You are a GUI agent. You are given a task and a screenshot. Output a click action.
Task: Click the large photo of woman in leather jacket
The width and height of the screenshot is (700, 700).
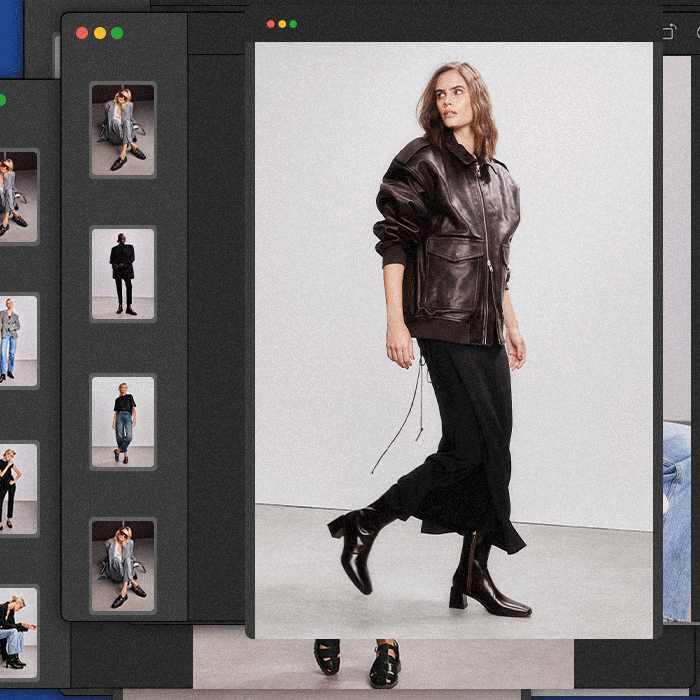click(454, 340)
